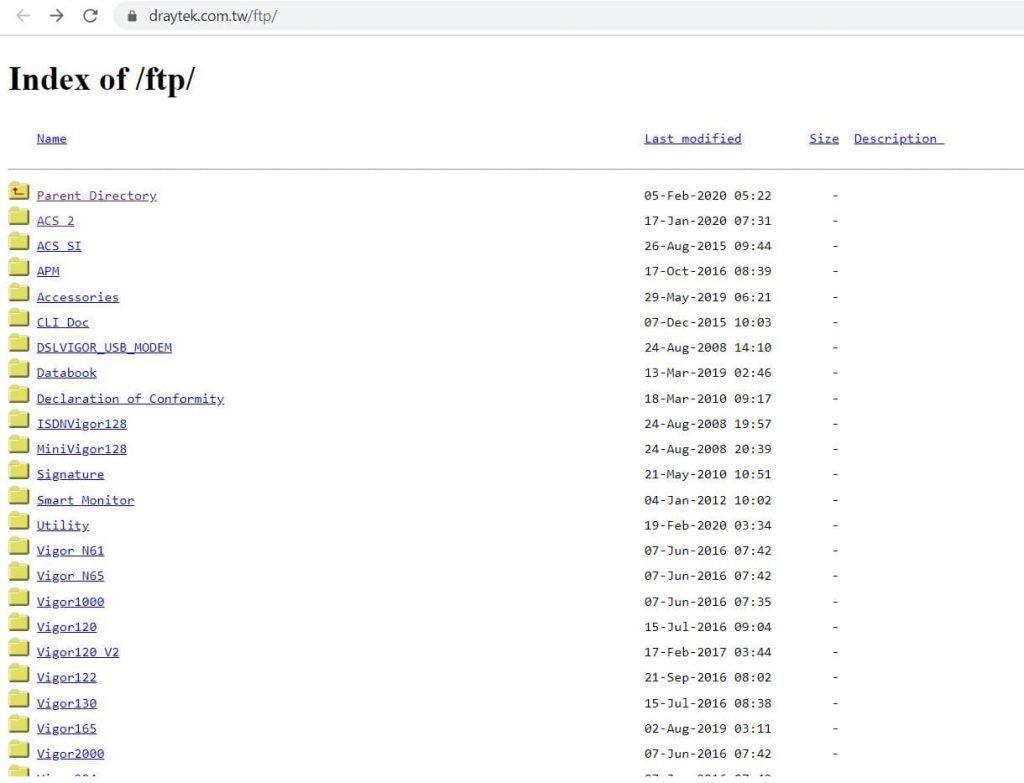The image size is (1024, 783).
Task: Open the Smart Monitor folder link
Action: point(86,500)
